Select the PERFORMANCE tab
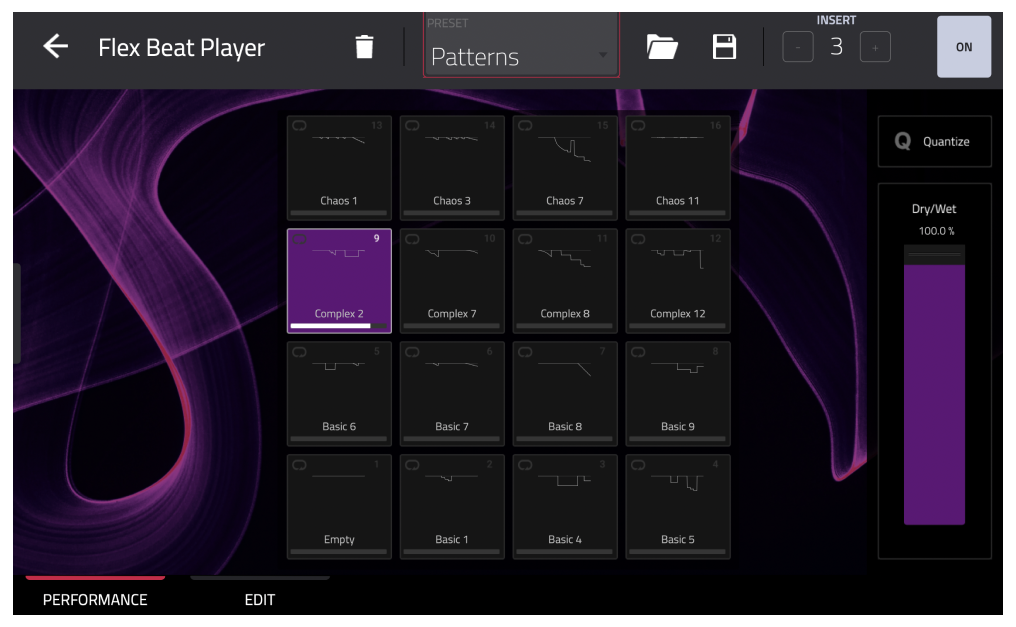This screenshot has height=627, width=1016. [x=95, y=599]
